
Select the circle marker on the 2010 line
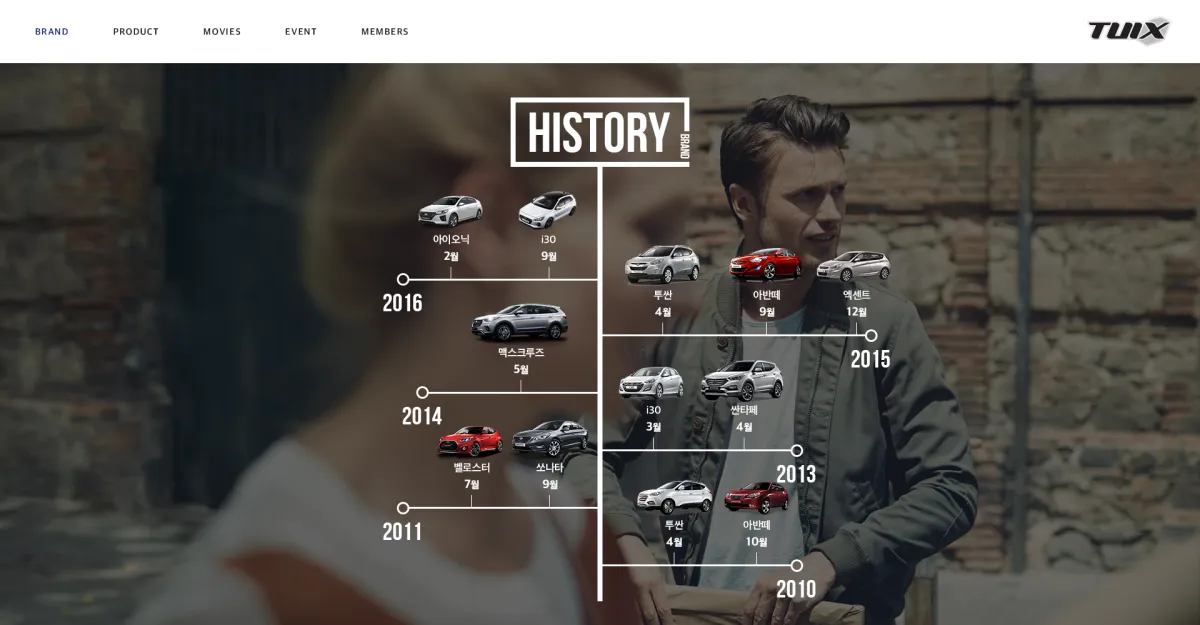tap(797, 566)
